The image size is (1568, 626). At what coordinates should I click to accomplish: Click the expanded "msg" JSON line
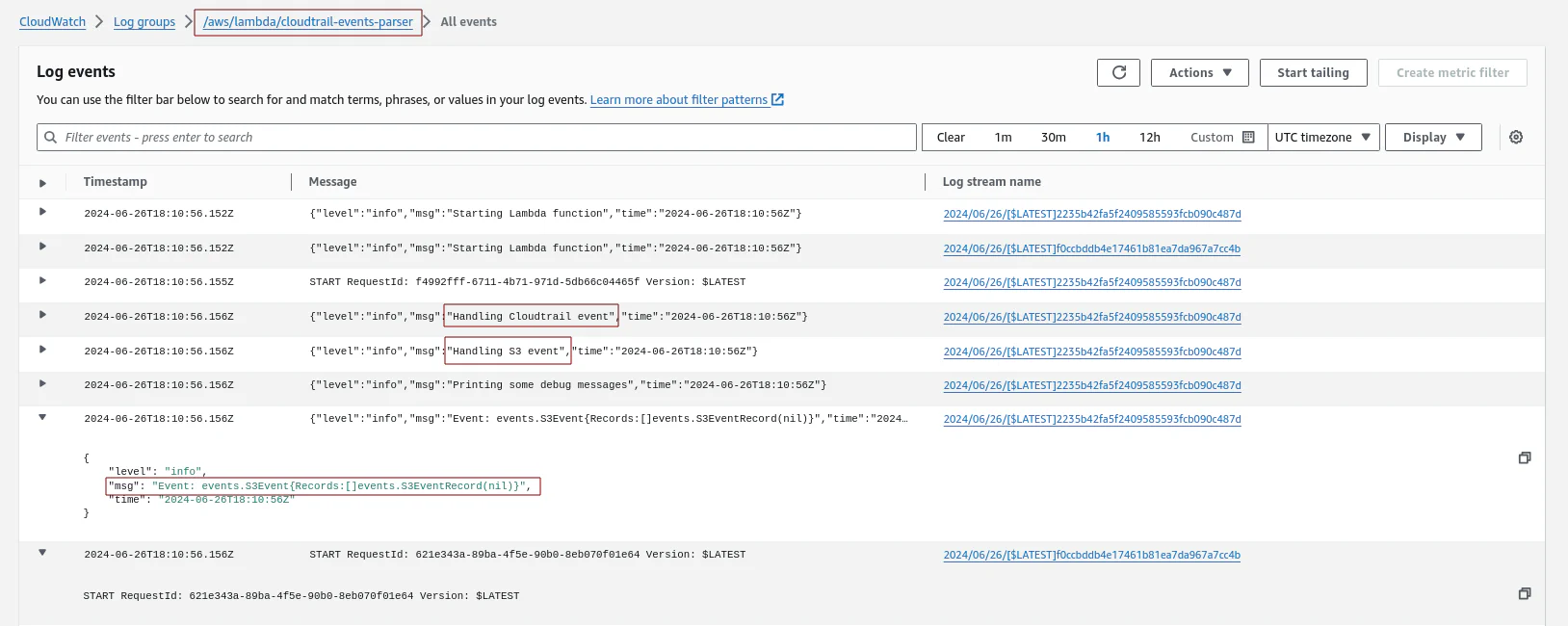click(320, 486)
